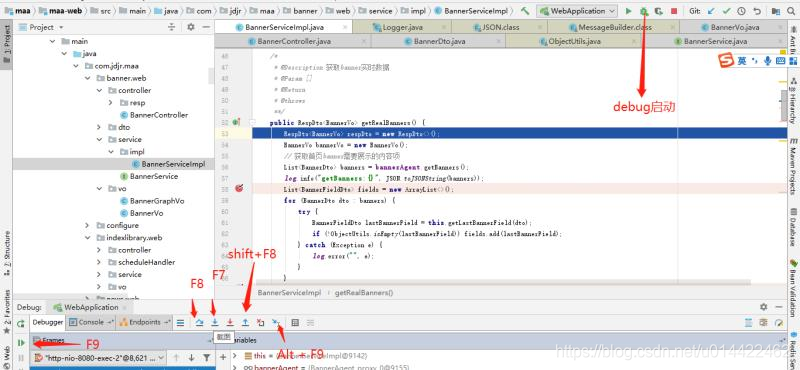This screenshot has height=370, width=800.
Task: Click Git update project arrow icon
Action: (x=712, y=11)
